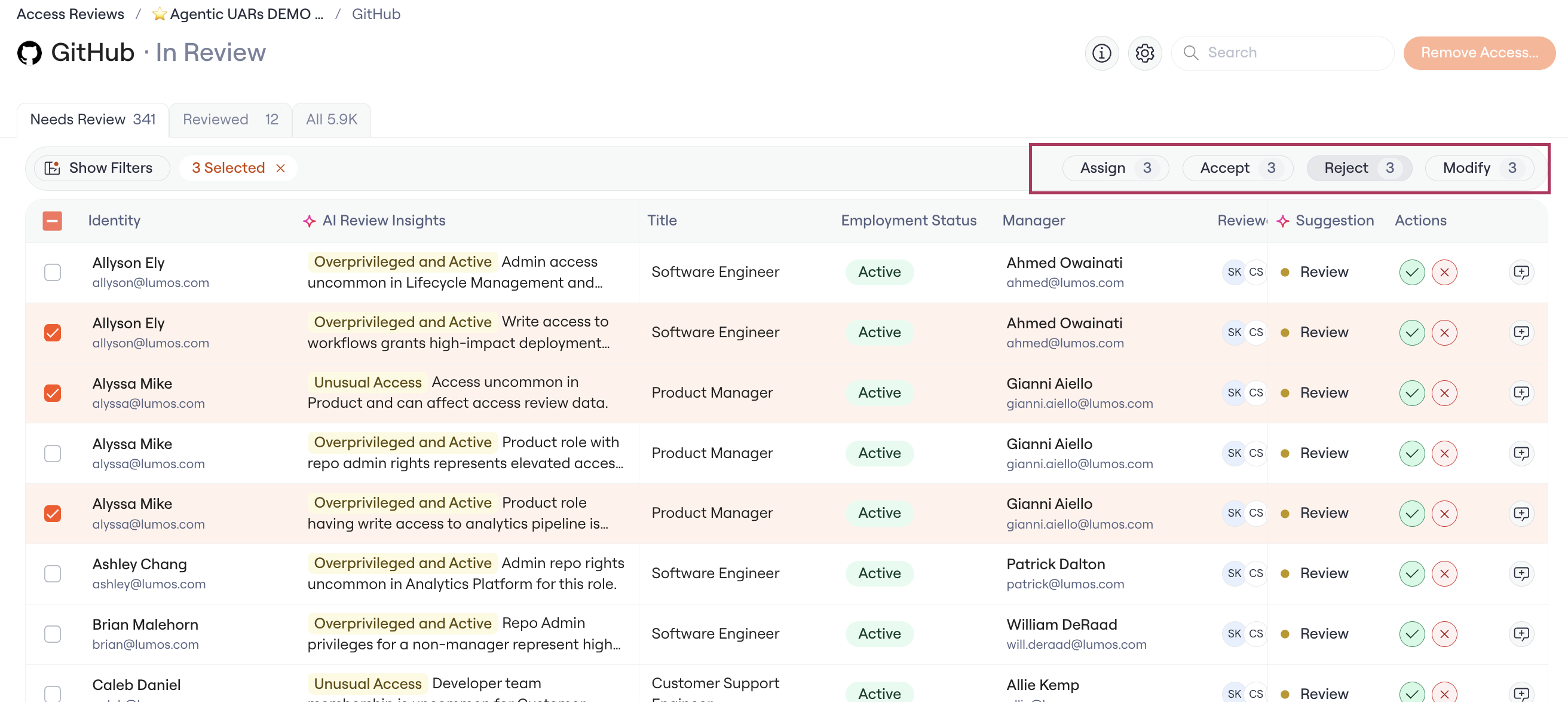Clear selection with X beside 3 Selected
The width and height of the screenshot is (1568, 702).
coord(280,168)
